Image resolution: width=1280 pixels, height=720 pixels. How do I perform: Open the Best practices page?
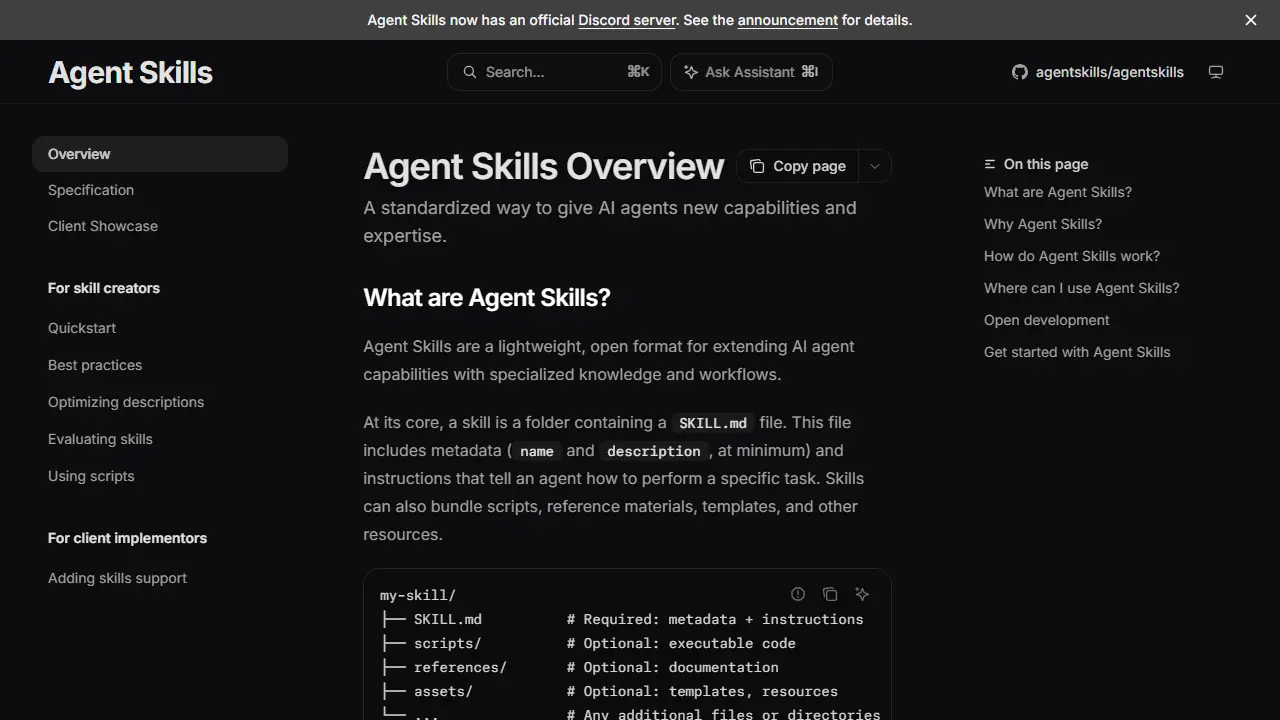tap(95, 365)
